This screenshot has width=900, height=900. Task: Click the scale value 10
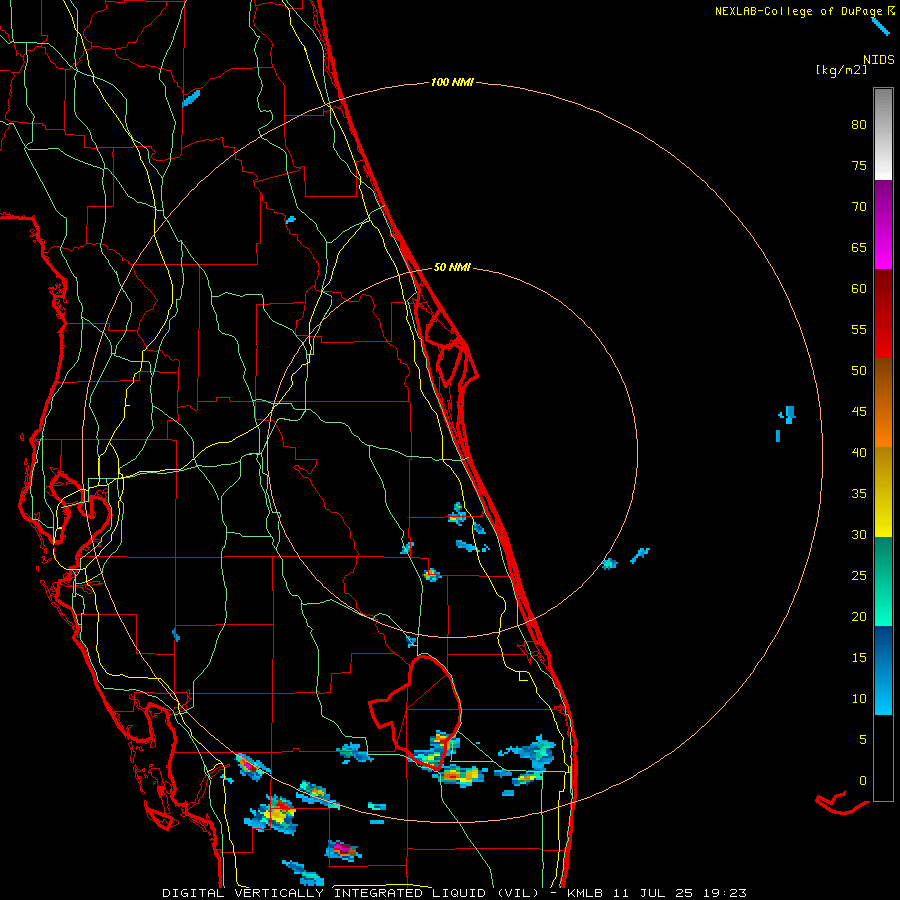[x=859, y=699]
